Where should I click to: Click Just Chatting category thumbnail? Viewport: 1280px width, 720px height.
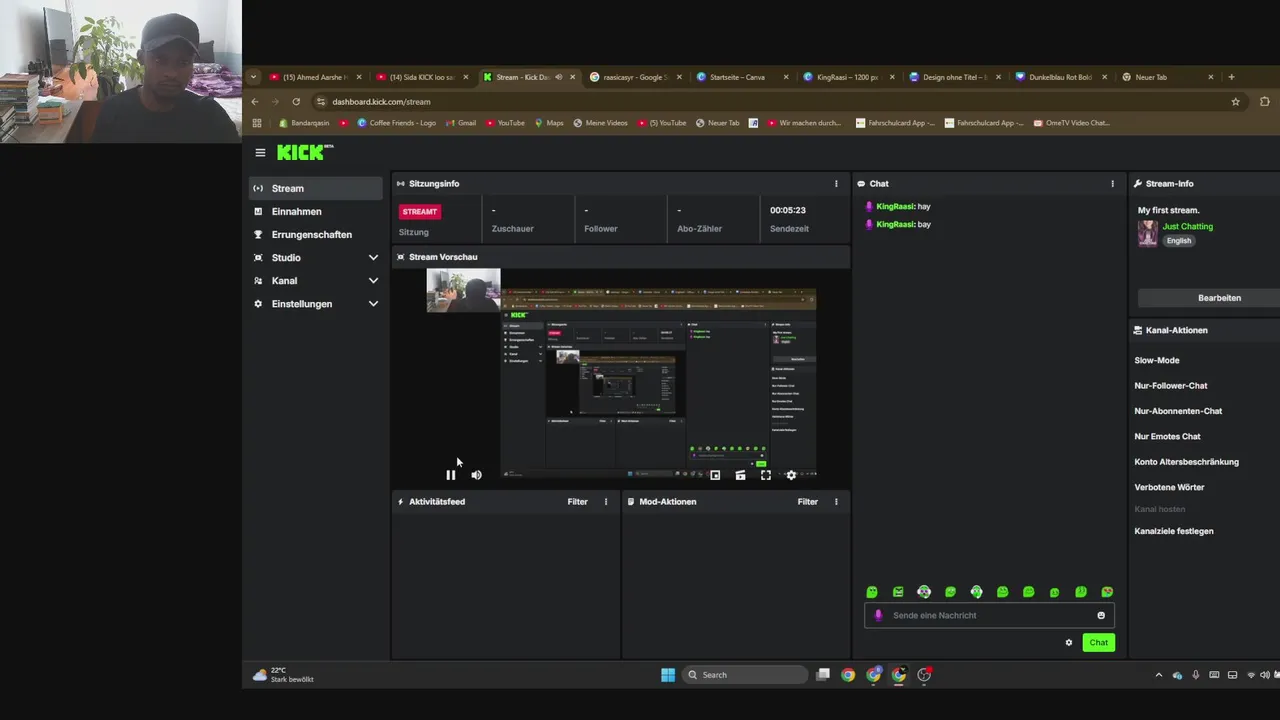1148,233
